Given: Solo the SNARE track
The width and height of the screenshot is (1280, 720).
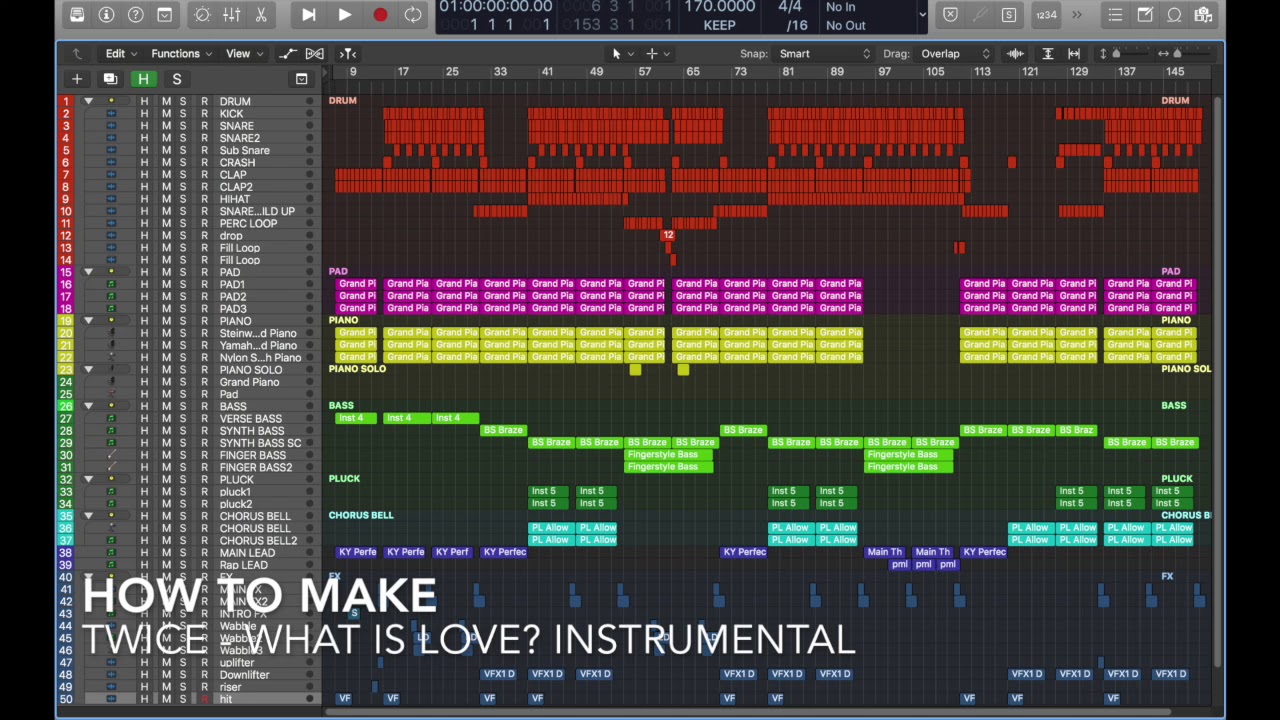Looking at the screenshot, I should (x=182, y=126).
